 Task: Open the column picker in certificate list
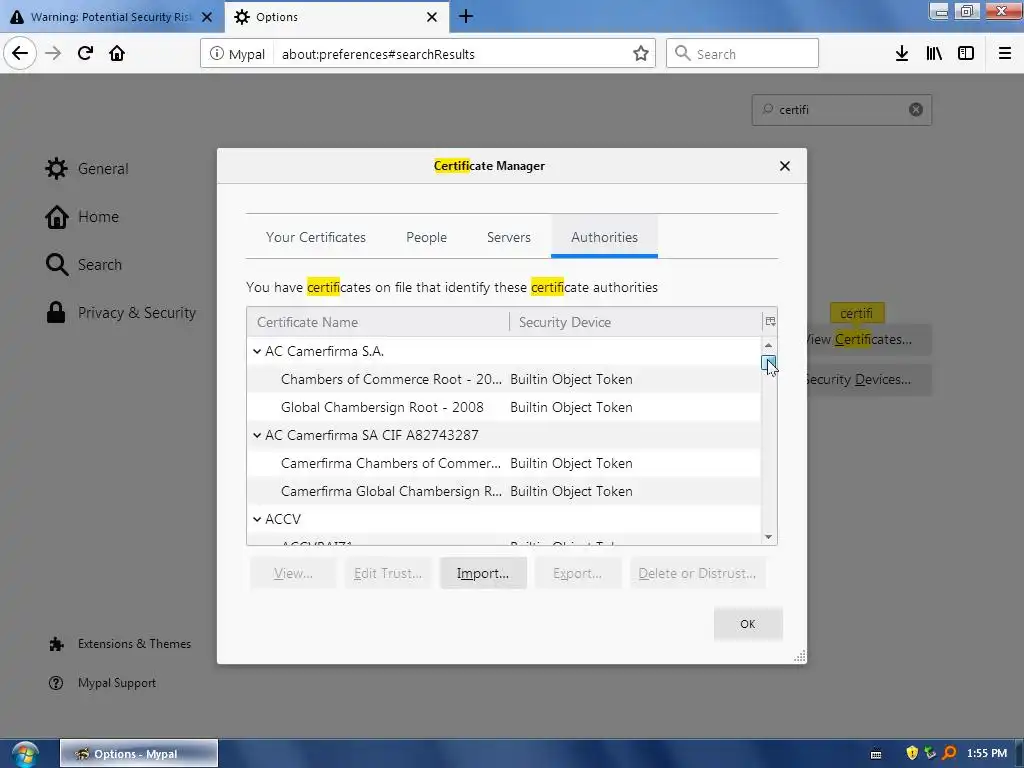[770, 321]
